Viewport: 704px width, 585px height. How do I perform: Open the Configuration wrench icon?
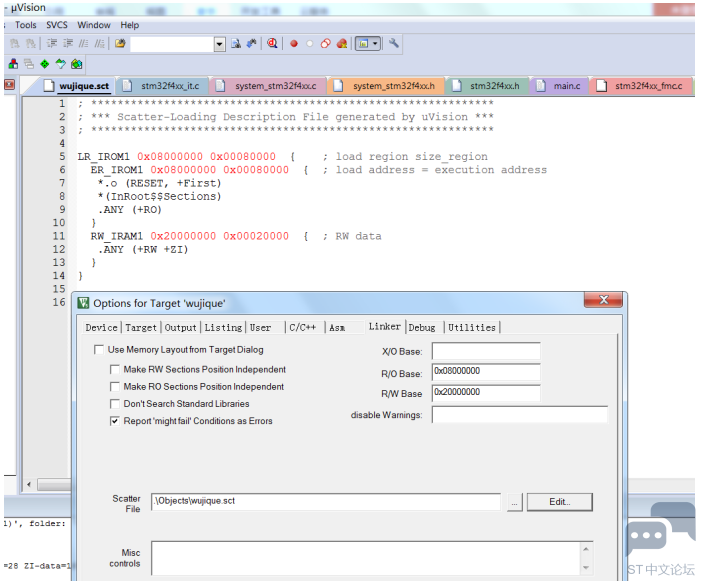pyautogui.click(x=394, y=43)
